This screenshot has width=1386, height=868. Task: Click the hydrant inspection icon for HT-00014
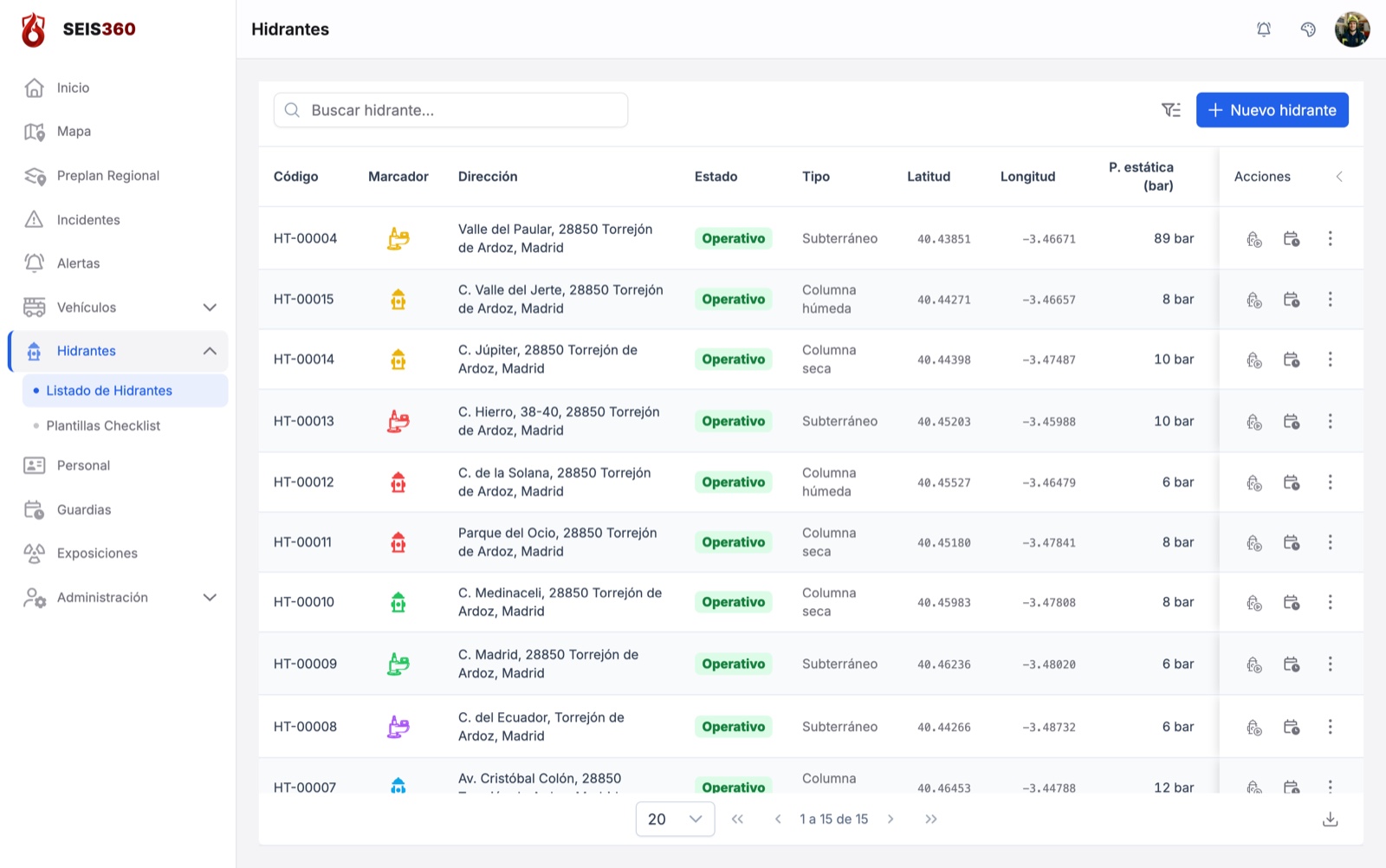pos(1253,360)
